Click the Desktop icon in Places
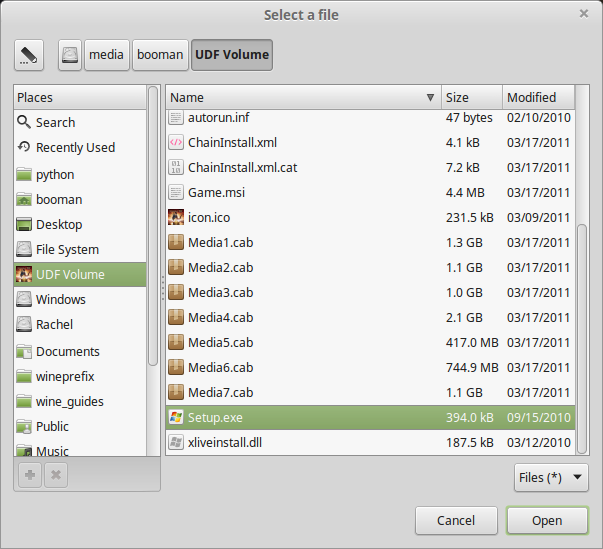The height and width of the screenshot is (549, 603). 24,224
